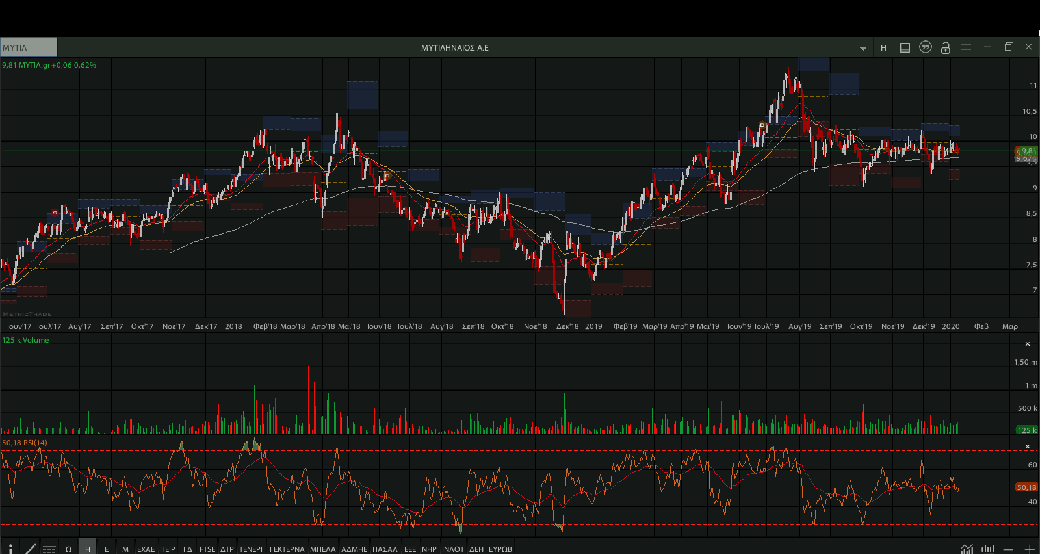
Task: Expand the symbol dropdown arrow in title bar
Action: (x=863, y=47)
